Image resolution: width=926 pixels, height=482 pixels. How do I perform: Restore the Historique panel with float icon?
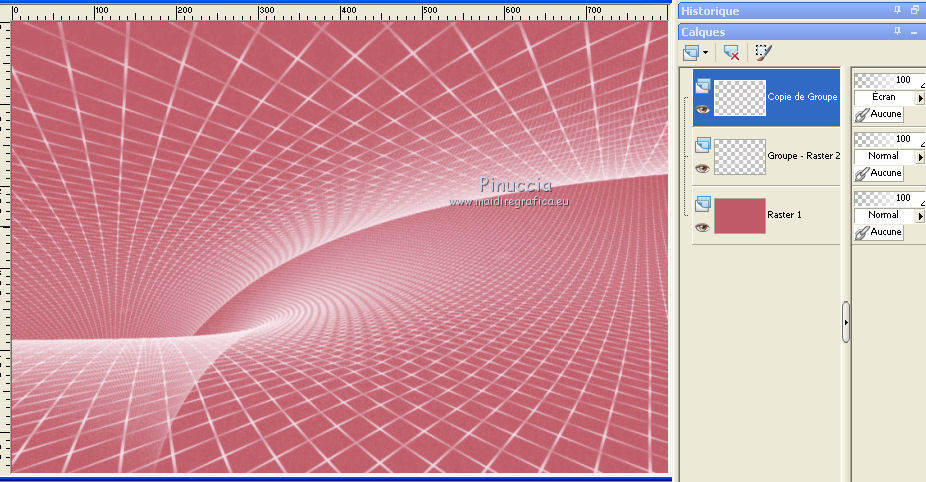click(914, 10)
